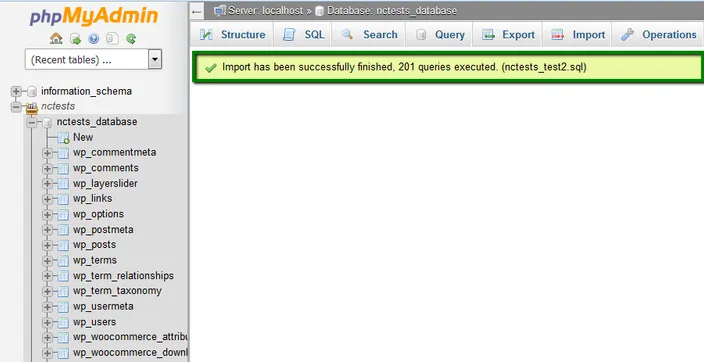This screenshot has height=362, width=704.
Task: Click the table icon beside wp_posts
Action: point(63,246)
